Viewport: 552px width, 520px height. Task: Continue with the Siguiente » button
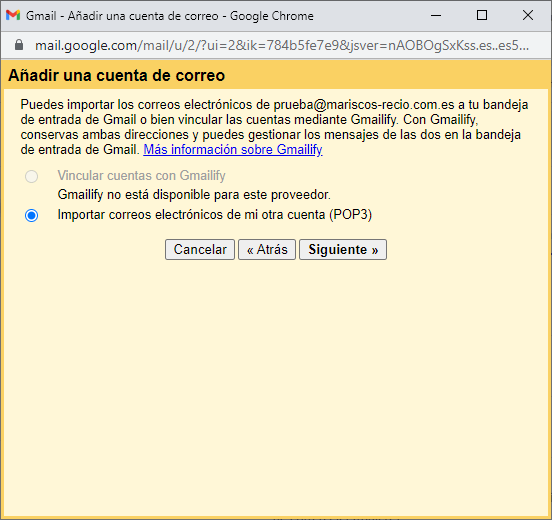(343, 250)
